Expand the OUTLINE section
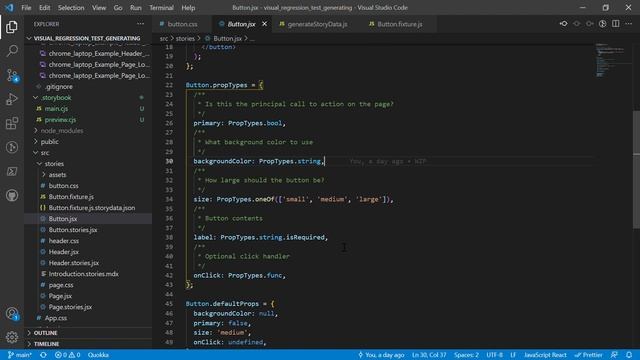 click(88, 333)
